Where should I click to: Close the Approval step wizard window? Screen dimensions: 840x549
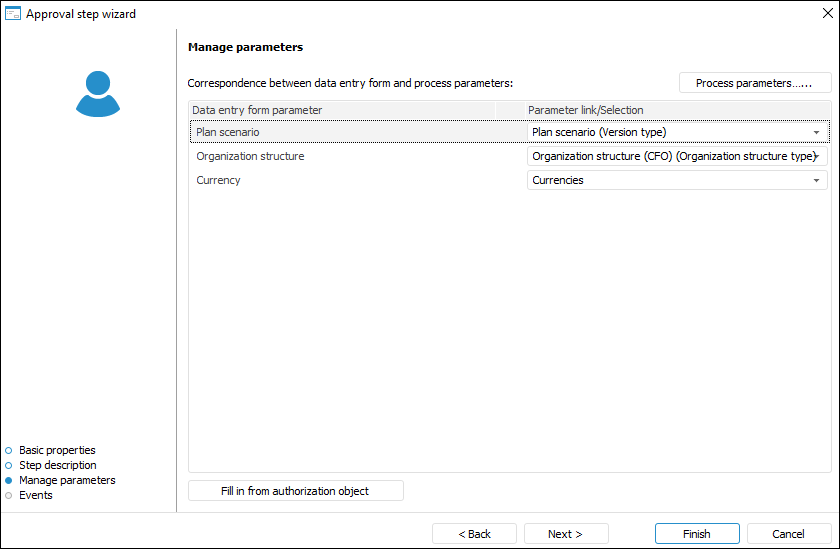click(824, 14)
